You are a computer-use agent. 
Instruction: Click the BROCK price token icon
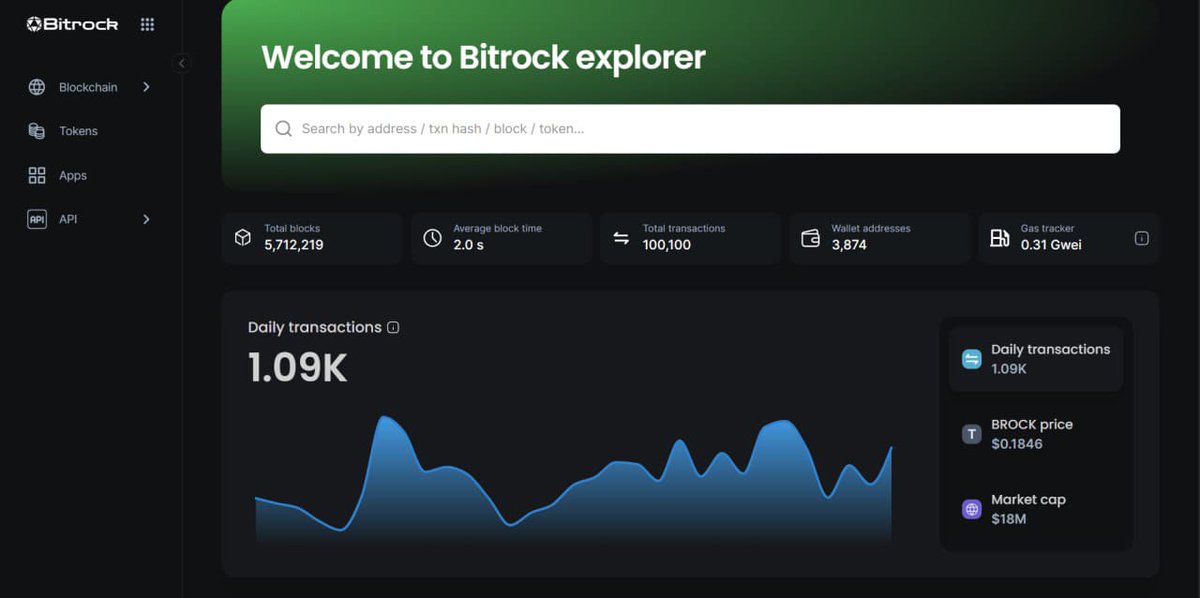(x=972, y=434)
